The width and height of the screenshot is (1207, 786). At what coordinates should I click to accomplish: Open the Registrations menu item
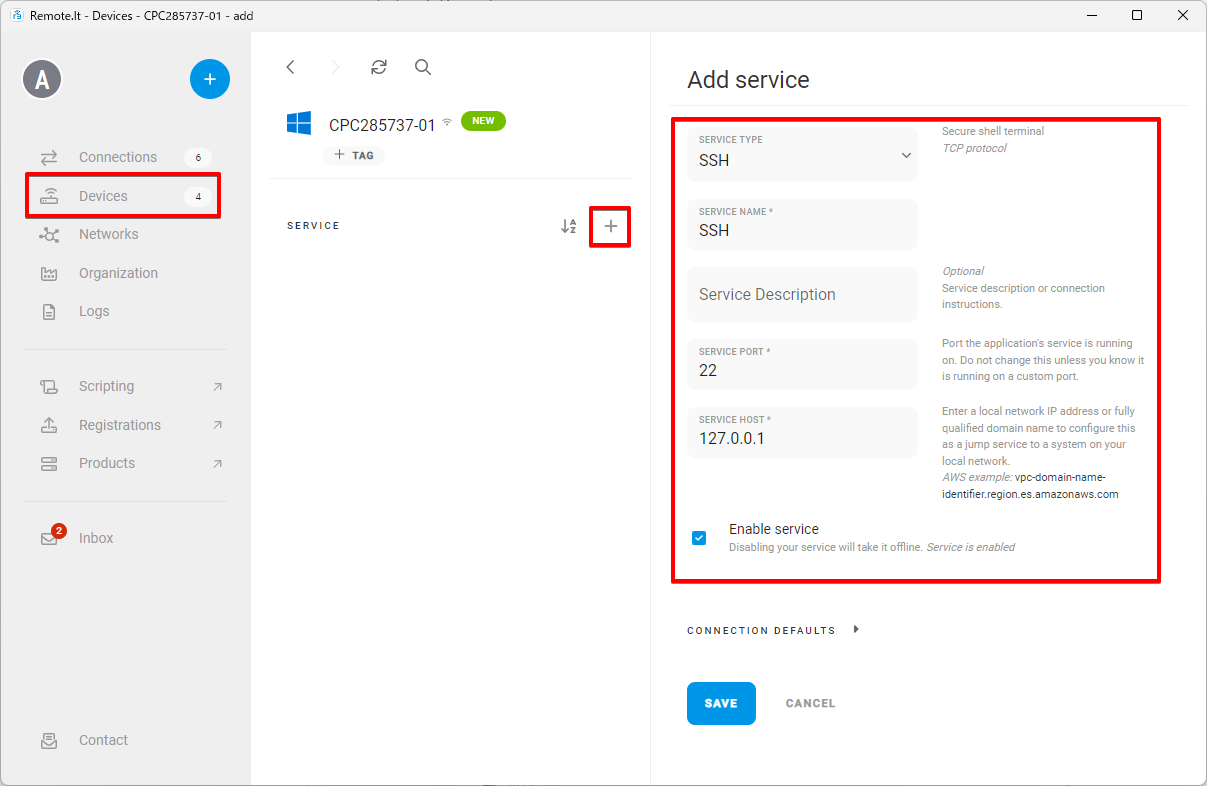pos(125,425)
